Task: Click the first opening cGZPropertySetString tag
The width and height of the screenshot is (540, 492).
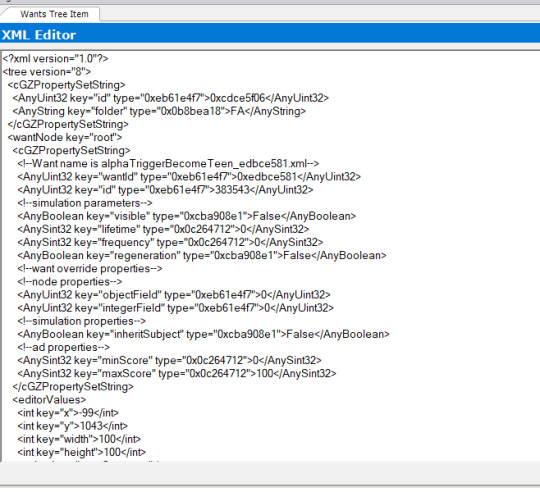Action: (66, 85)
